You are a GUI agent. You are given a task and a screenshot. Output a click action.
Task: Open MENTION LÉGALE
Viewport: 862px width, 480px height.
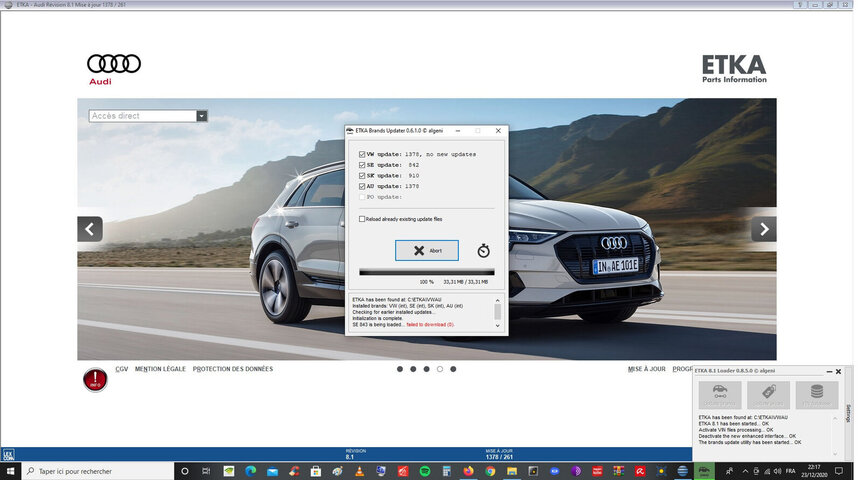(x=161, y=369)
